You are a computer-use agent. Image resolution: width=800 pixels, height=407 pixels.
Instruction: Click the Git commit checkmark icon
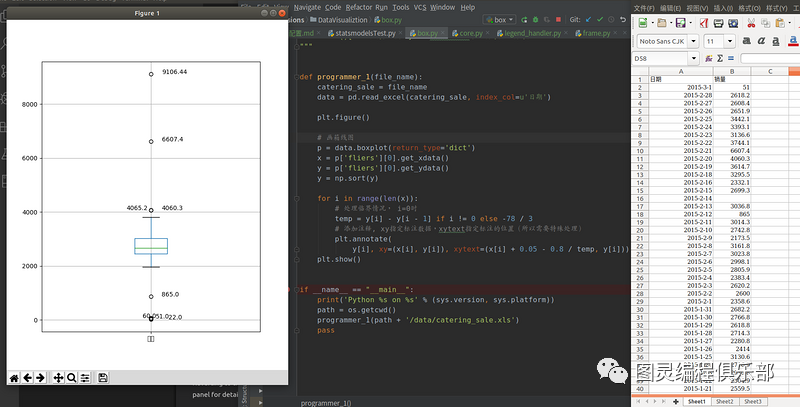pos(599,20)
